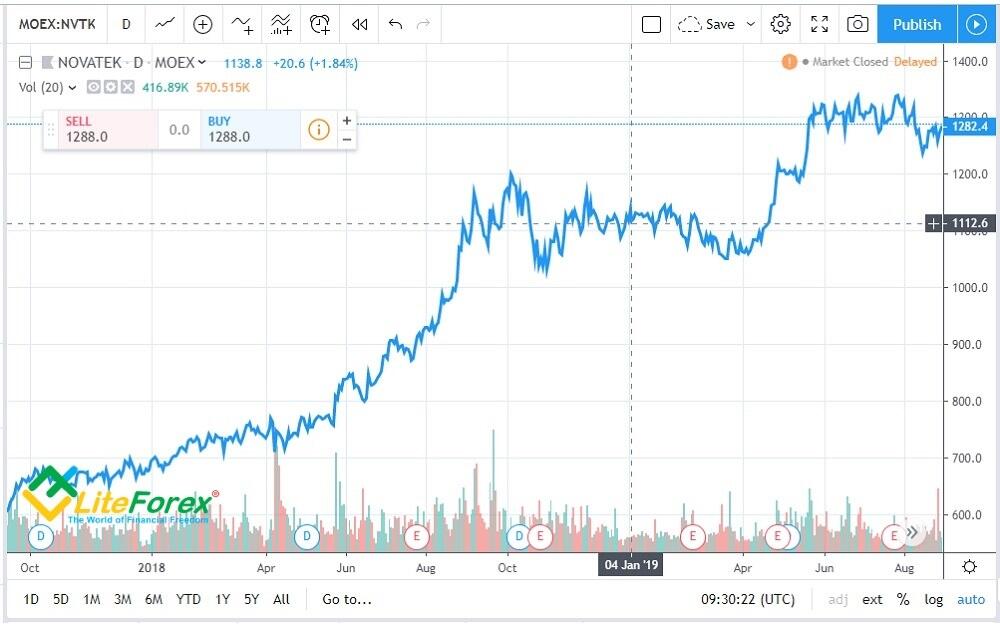
Task: Hide the Volume indicator with its eye toggle
Action: coord(92,87)
